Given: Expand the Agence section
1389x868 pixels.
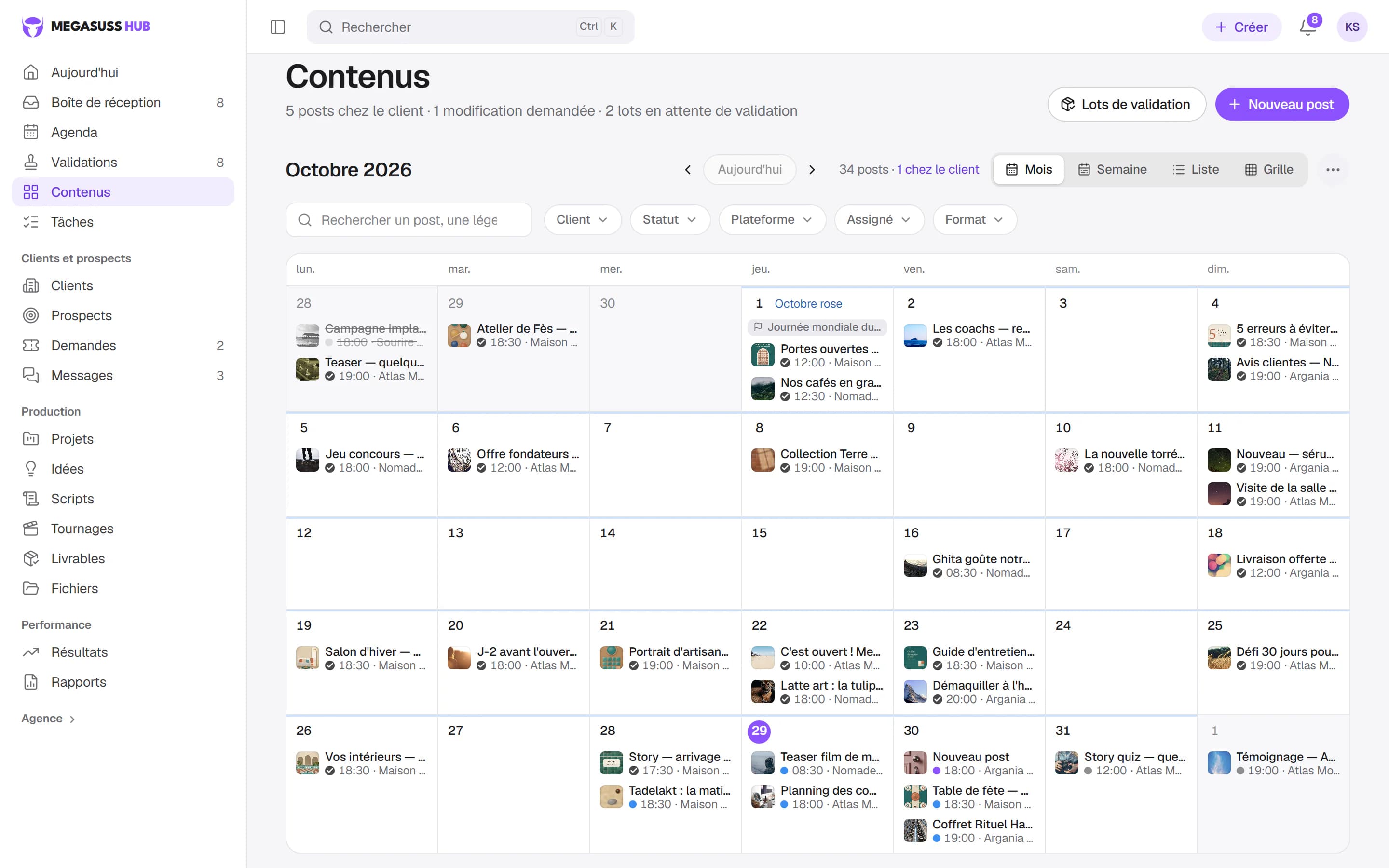Looking at the screenshot, I should [49, 718].
